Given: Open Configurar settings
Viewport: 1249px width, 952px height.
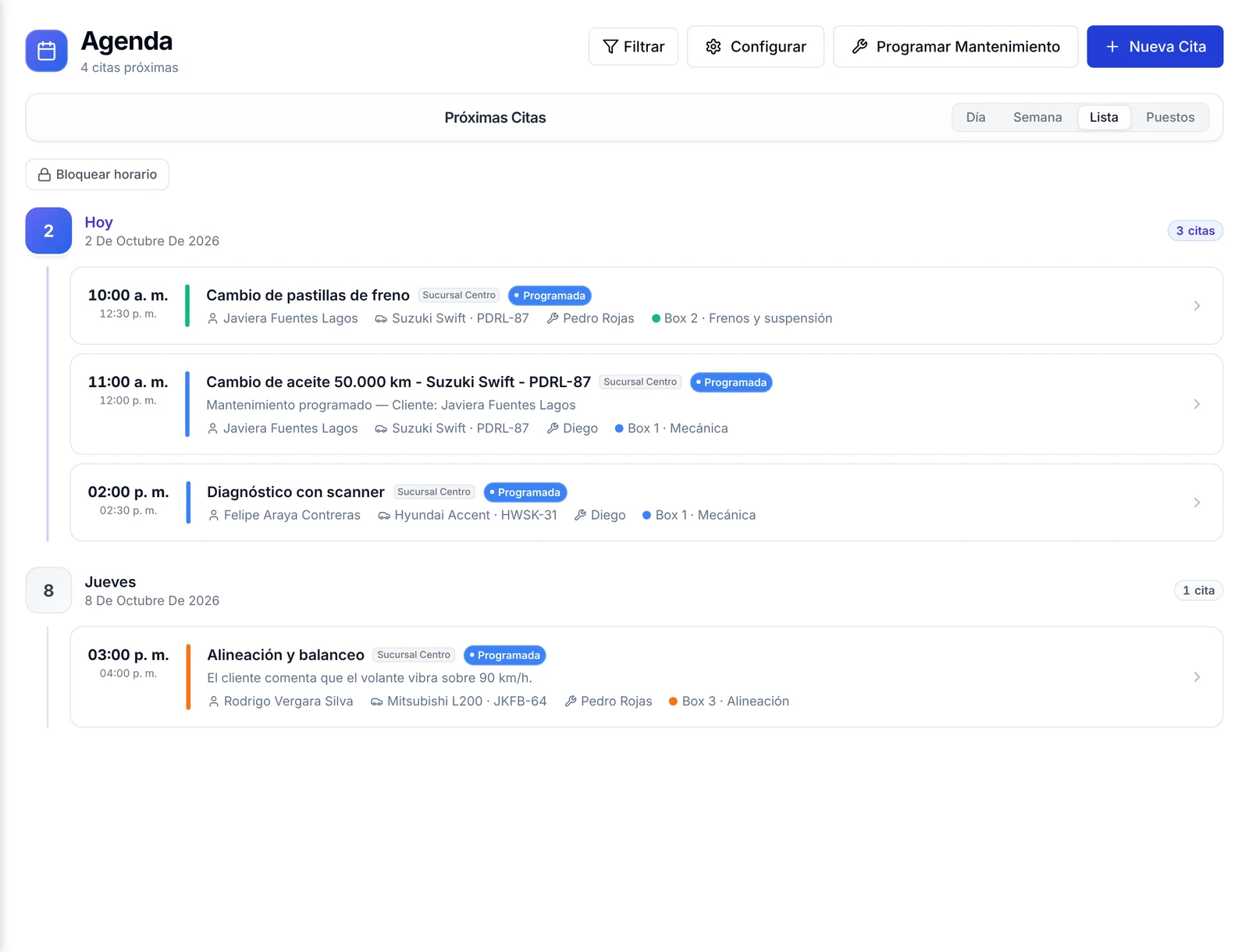Looking at the screenshot, I should pyautogui.click(x=755, y=47).
